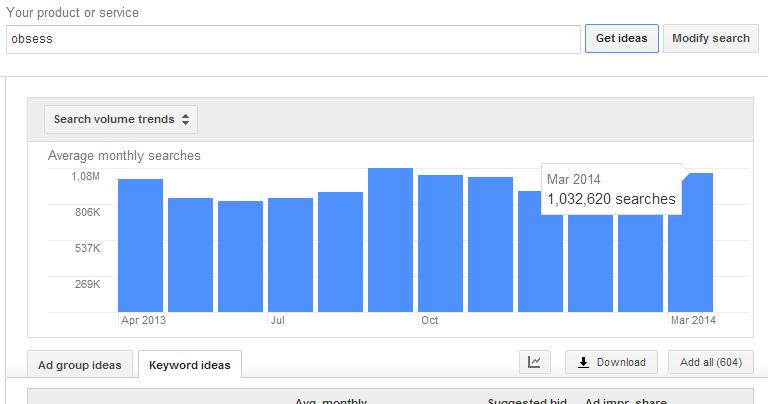The height and width of the screenshot is (404, 768).
Task: Click the Mar 2014 x-axis label
Action: pyautogui.click(x=693, y=320)
